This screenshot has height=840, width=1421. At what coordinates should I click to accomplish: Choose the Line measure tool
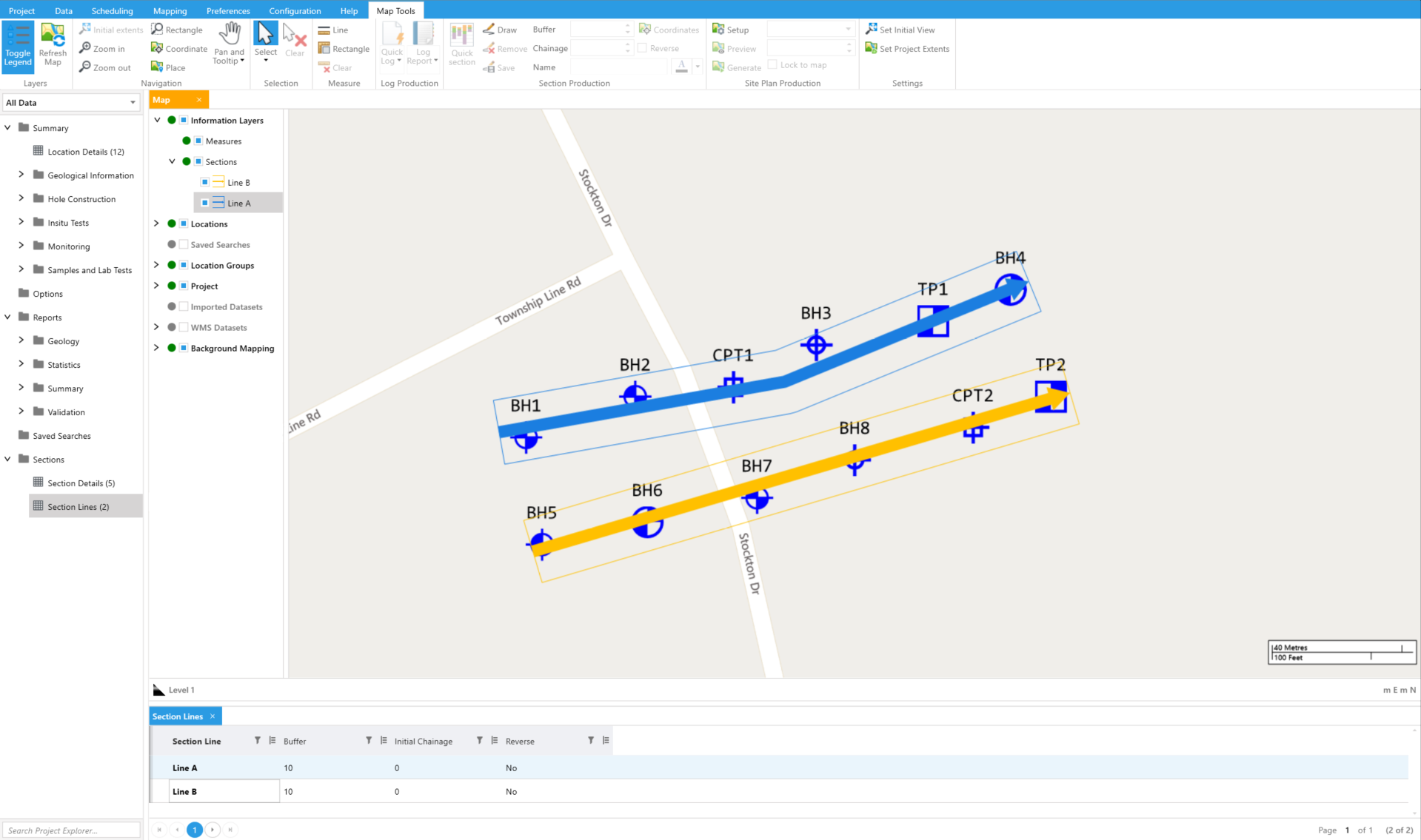pos(333,30)
